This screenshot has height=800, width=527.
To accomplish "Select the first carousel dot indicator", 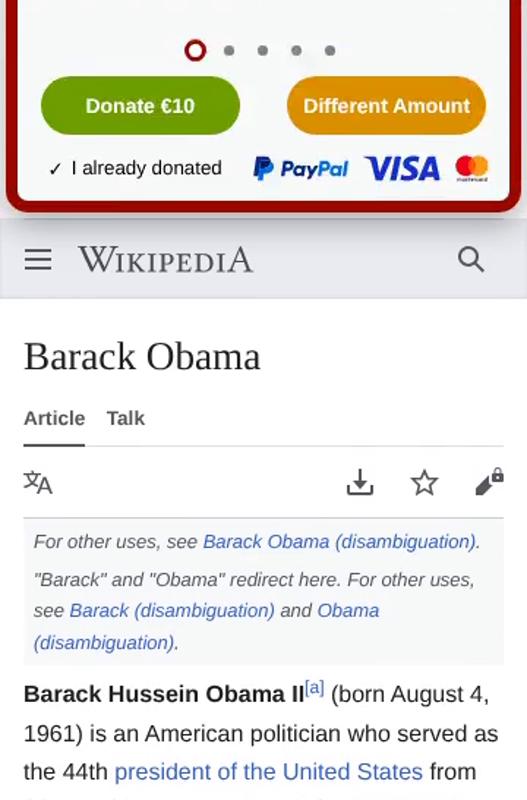I will pos(195,51).
